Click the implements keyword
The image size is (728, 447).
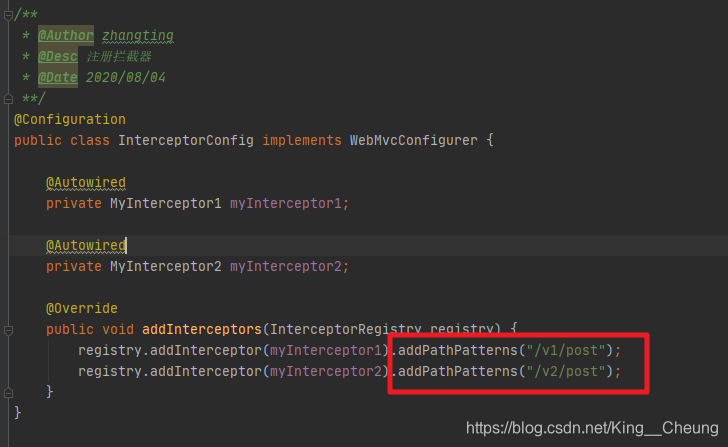click(302, 140)
